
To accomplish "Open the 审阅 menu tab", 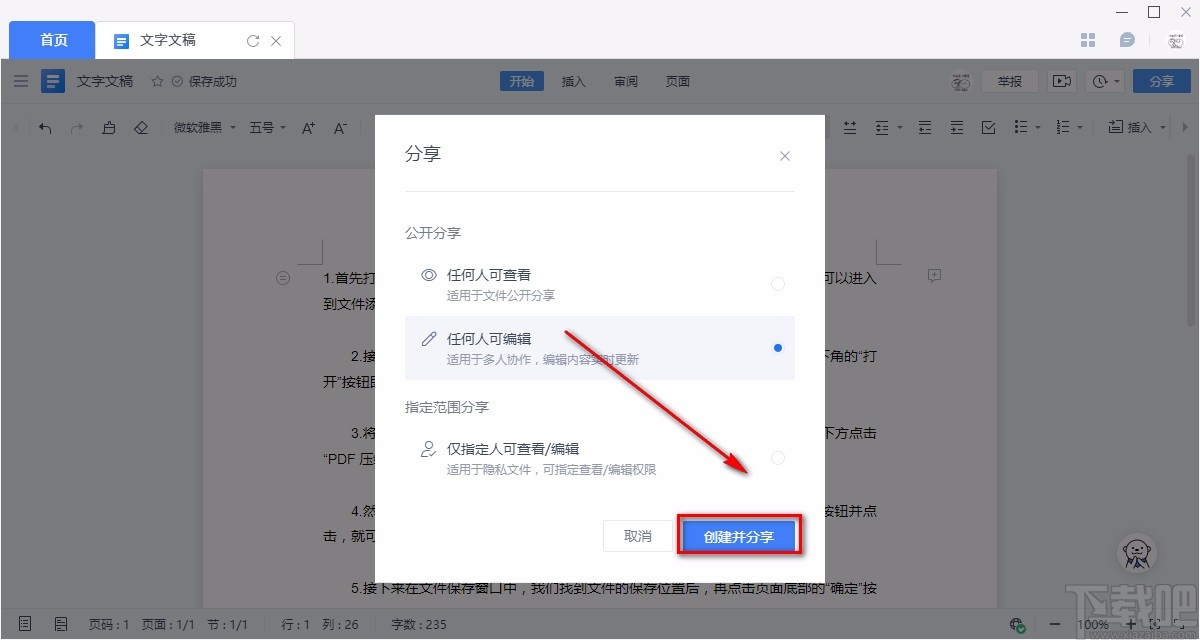I will click(626, 82).
